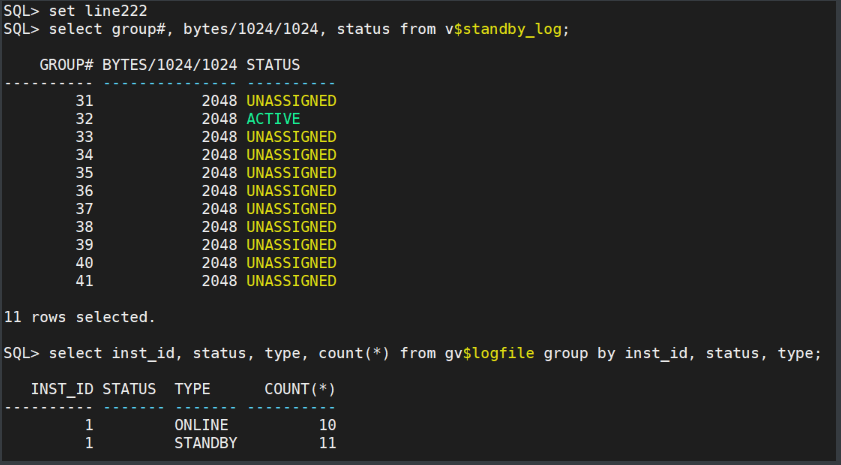
Task: Click the COUNT(*) column header
Action: click(x=300, y=389)
